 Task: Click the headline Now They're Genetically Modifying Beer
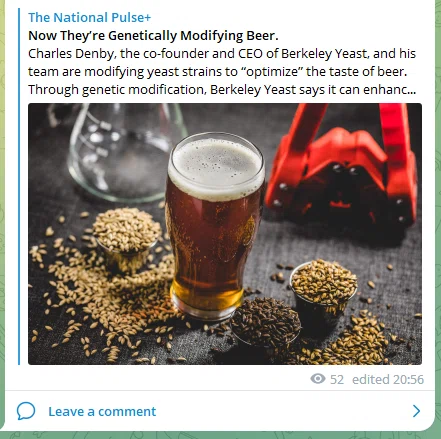pos(153,35)
